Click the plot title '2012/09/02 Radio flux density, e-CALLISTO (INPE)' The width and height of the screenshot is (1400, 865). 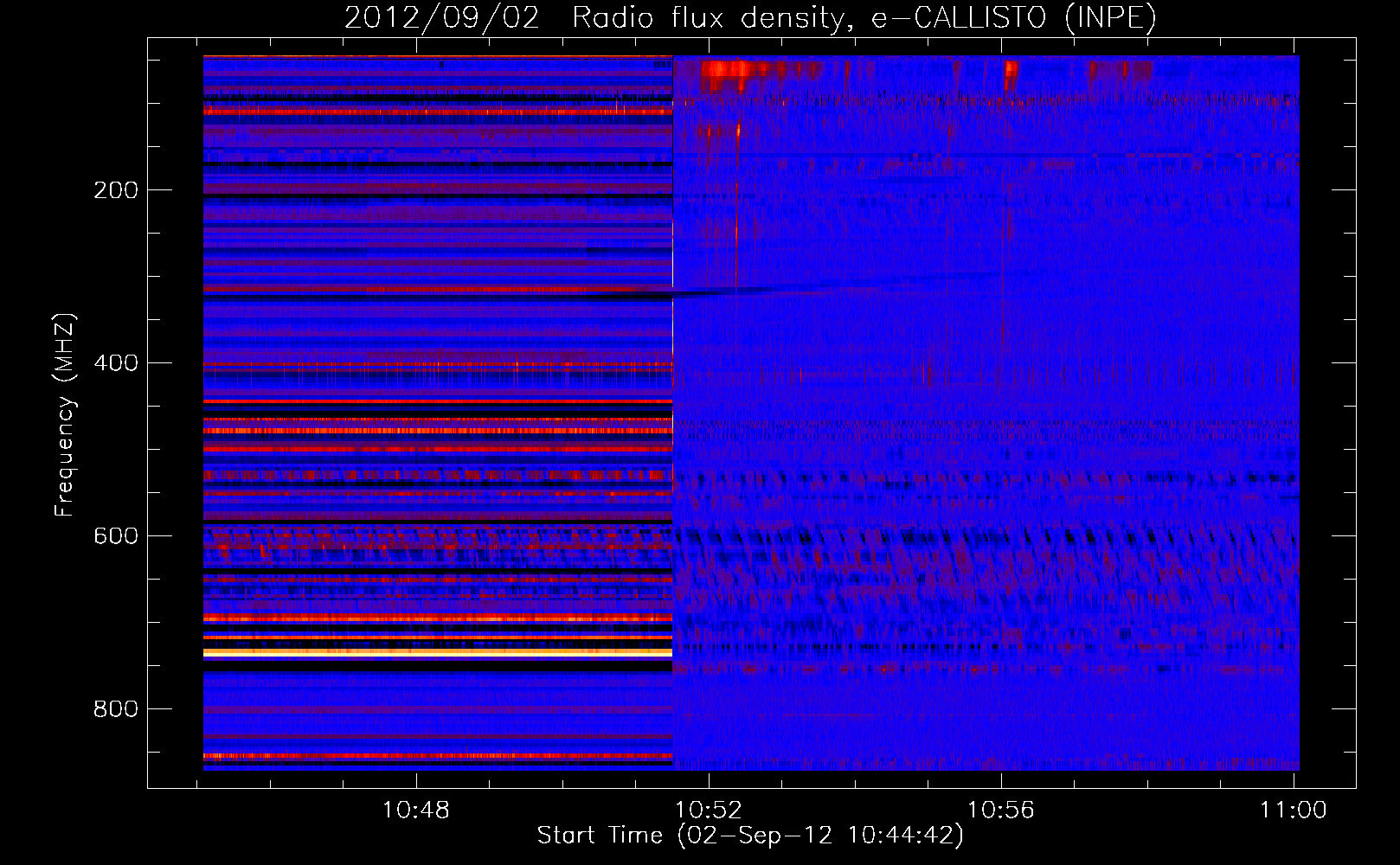coord(750,17)
